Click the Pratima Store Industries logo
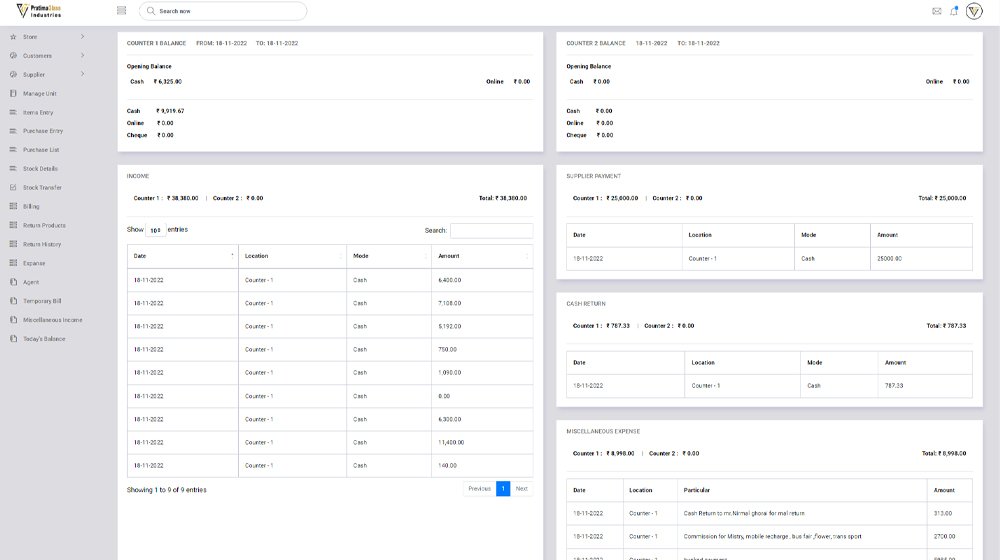Viewport: 1000px width, 560px height. coord(39,11)
